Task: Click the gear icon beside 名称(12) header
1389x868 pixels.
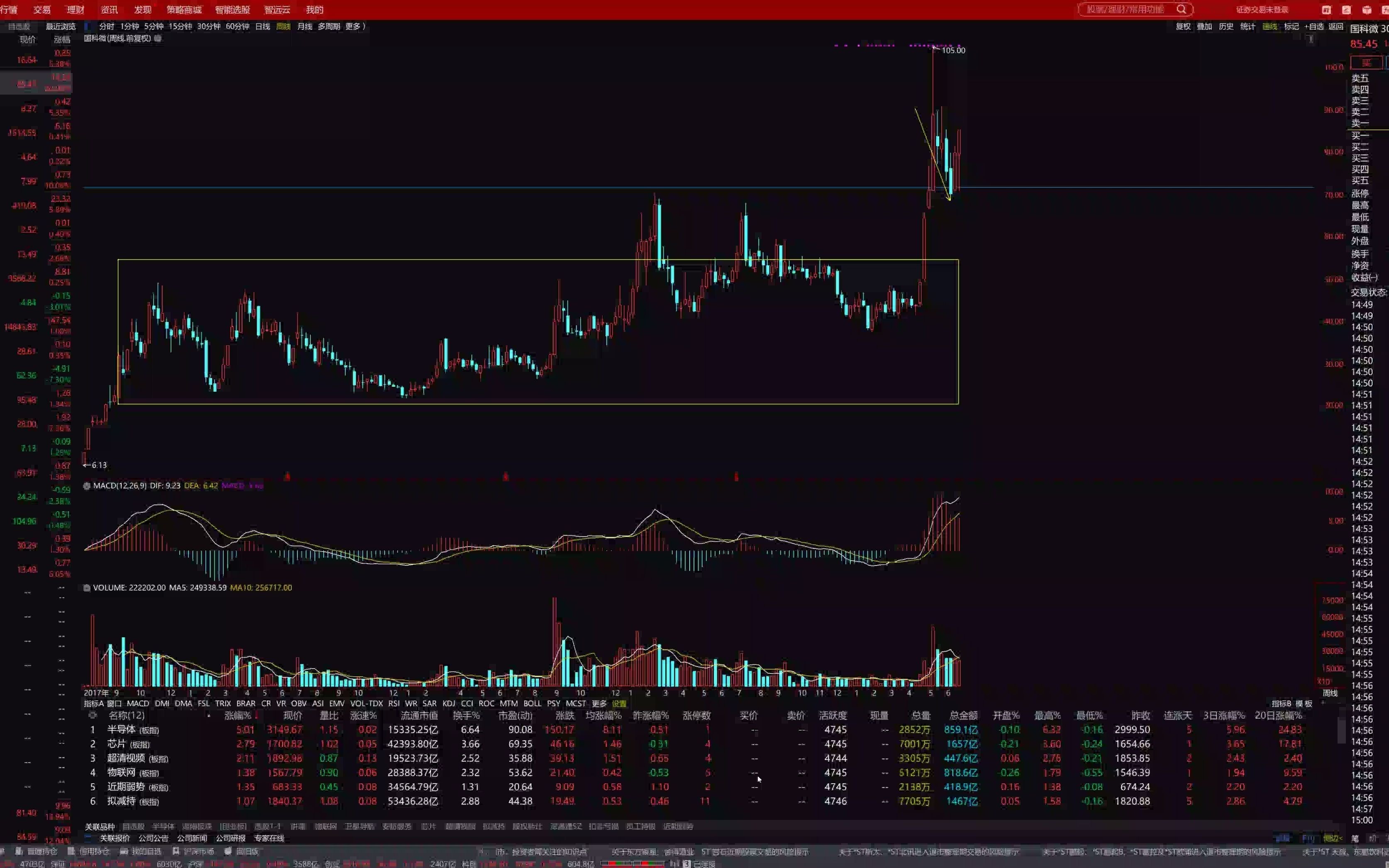Action: click(93, 715)
